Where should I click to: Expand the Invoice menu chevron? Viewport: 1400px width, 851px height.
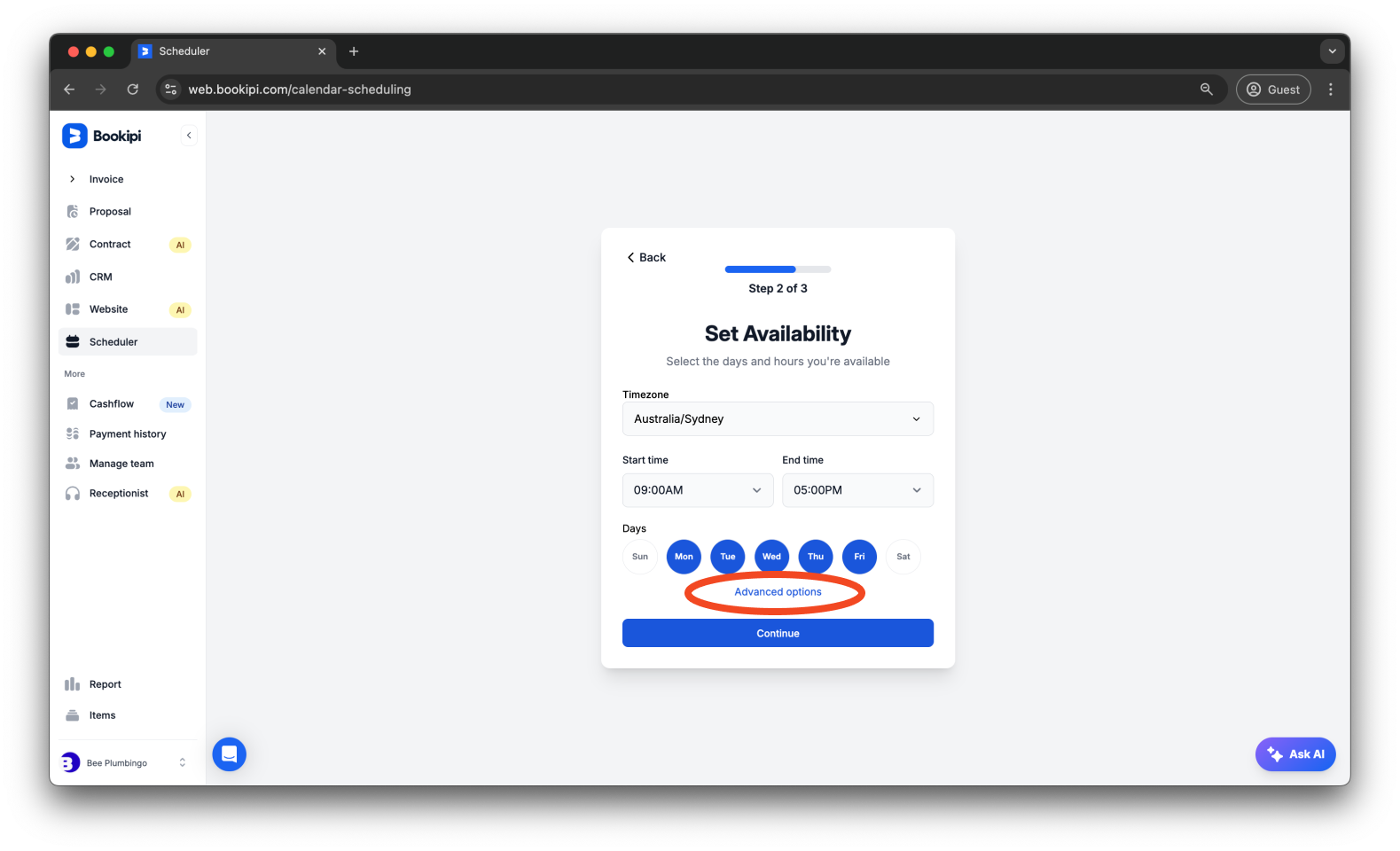(73, 179)
